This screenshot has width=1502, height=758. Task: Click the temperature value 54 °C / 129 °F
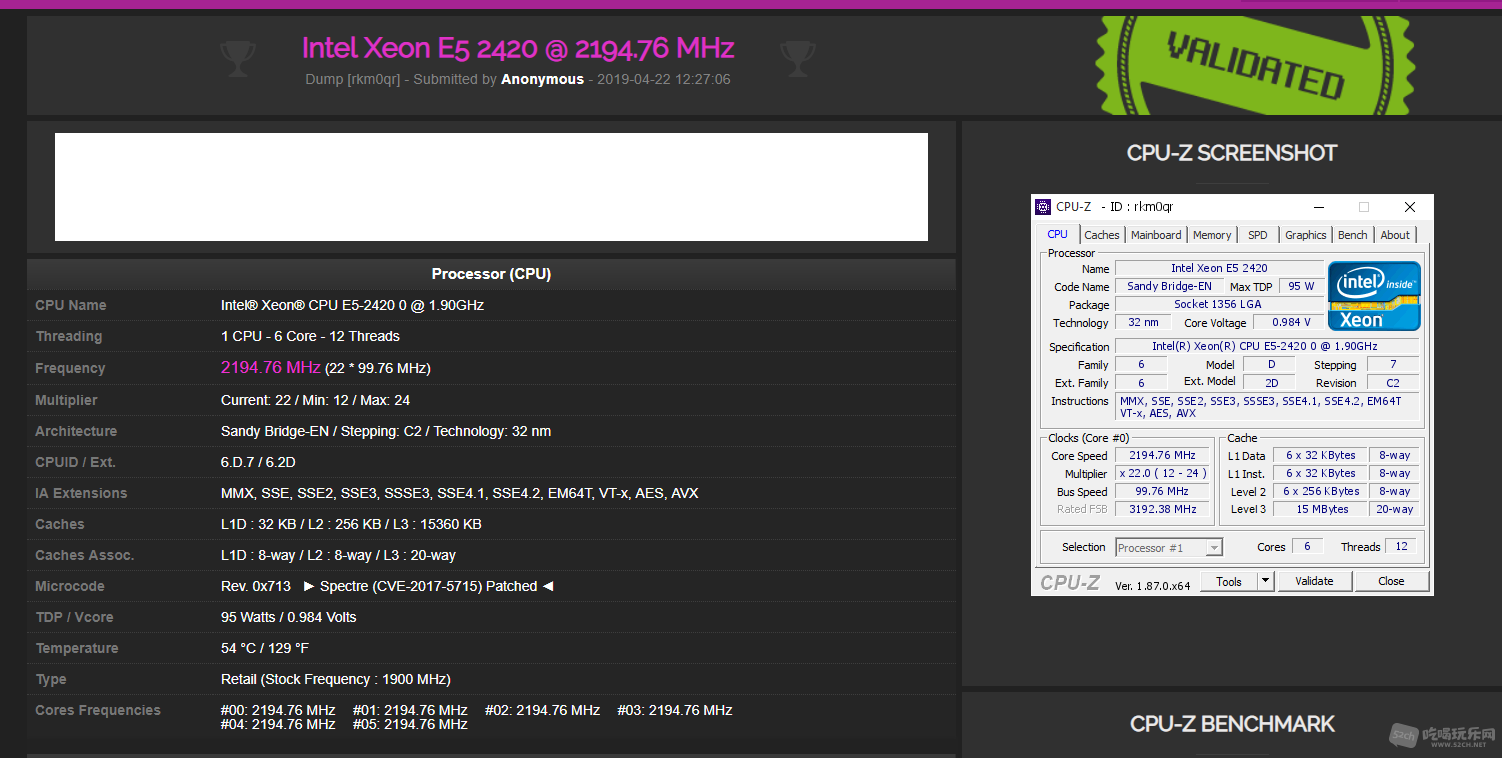click(x=265, y=648)
